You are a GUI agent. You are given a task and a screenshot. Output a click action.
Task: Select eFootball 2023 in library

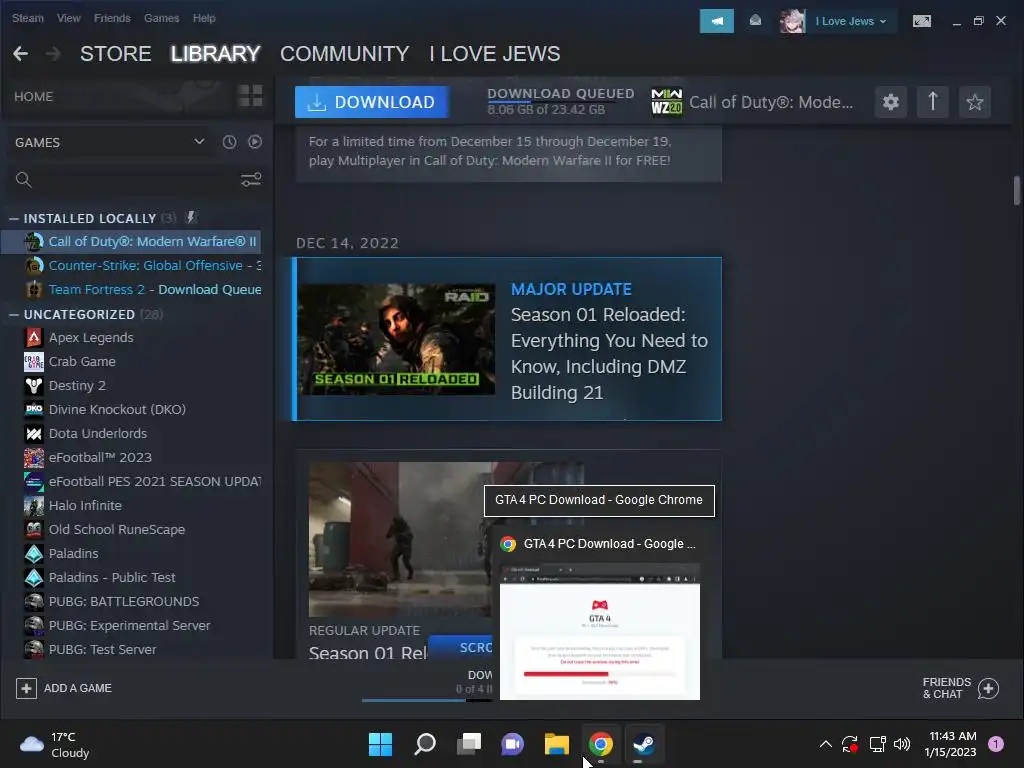click(131, 458)
